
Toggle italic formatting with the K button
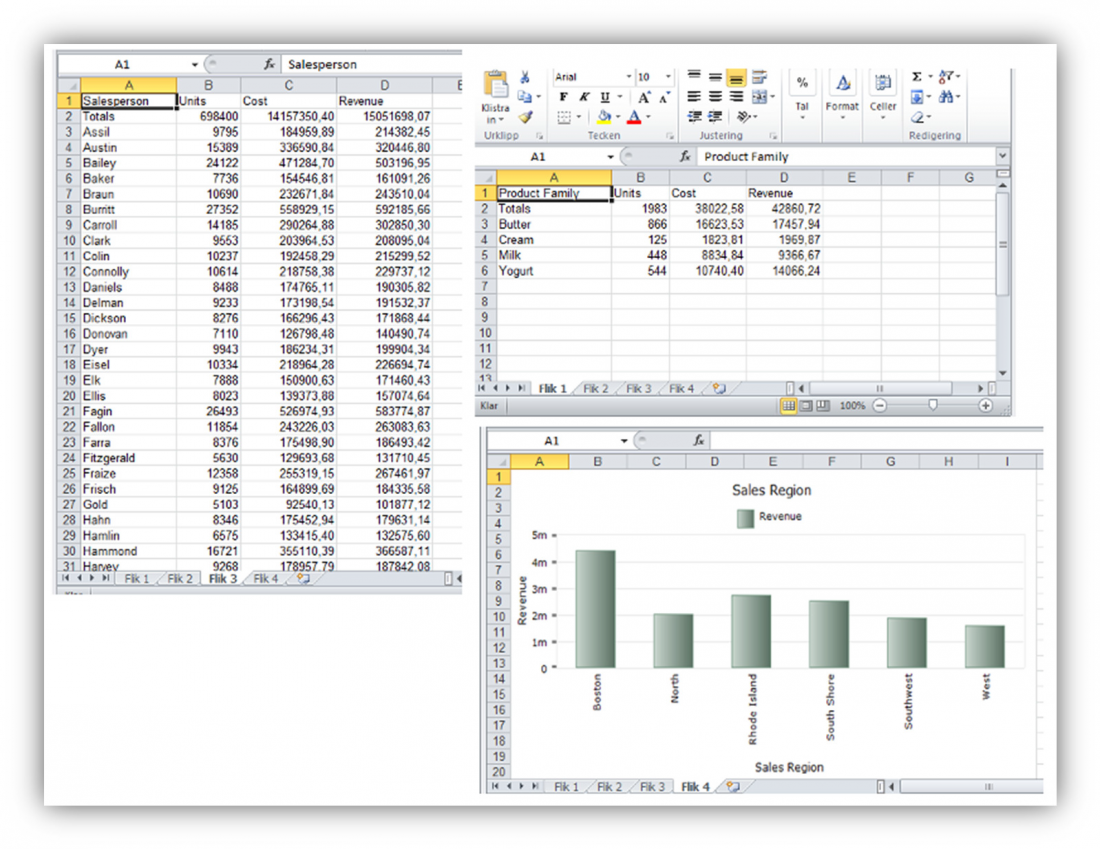[584, 97]
